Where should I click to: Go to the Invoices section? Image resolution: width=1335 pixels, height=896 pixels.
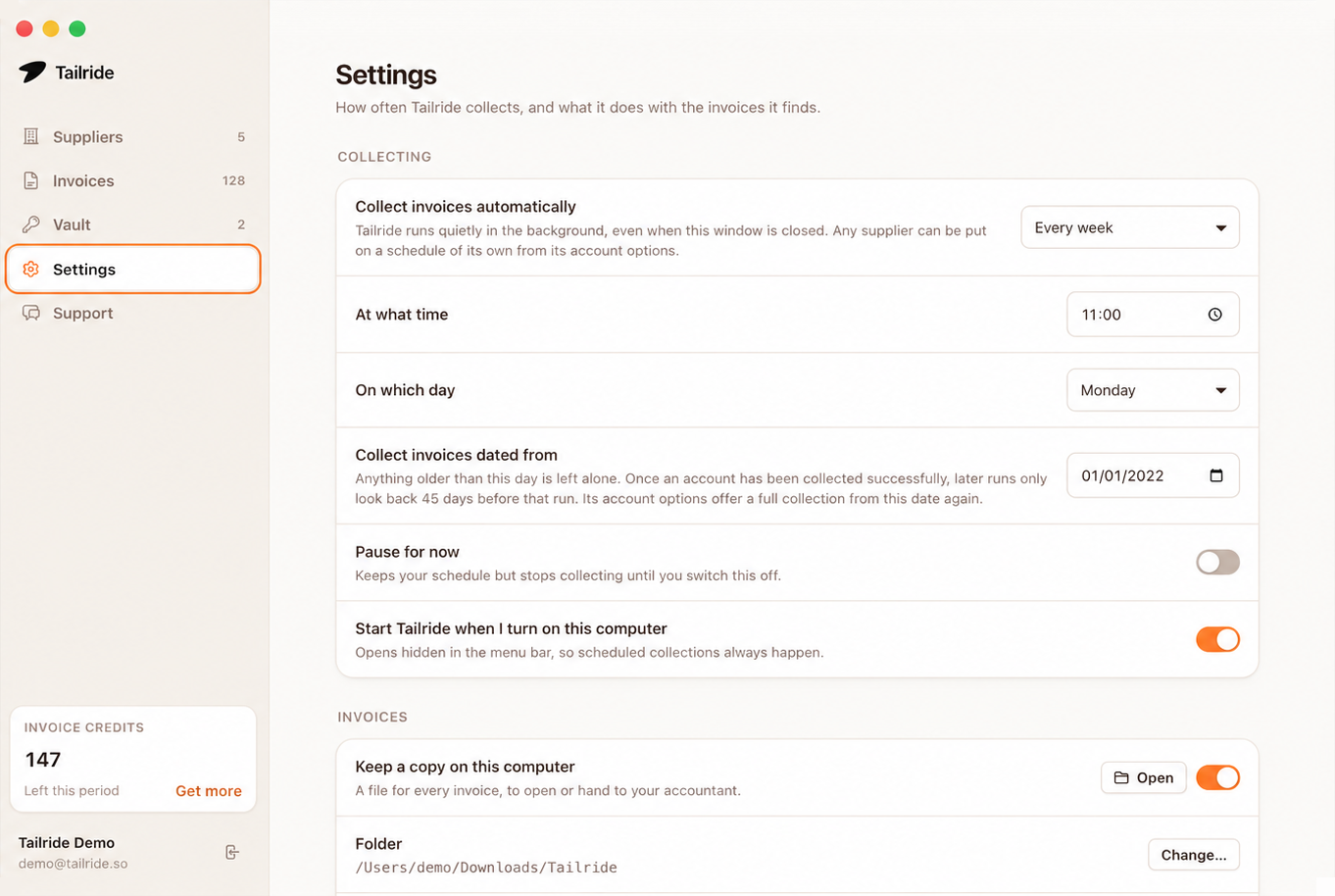coord(133,180)
